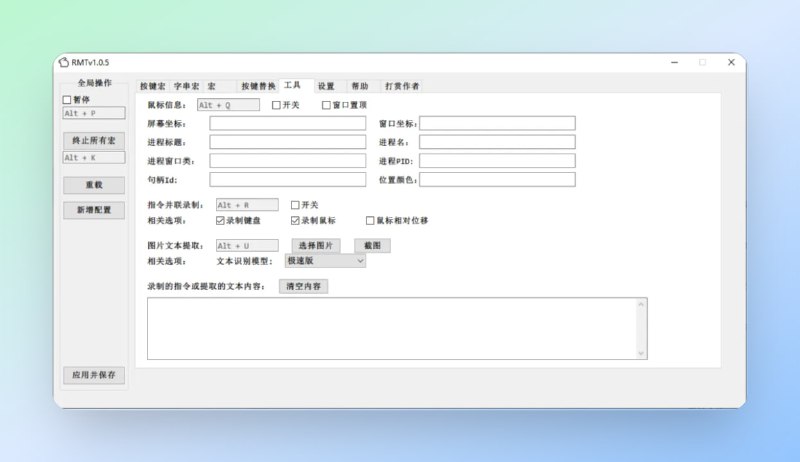Click the RMT app icon in title bar
The width and height of the screenshot is (800, 462).
[64, 62]
